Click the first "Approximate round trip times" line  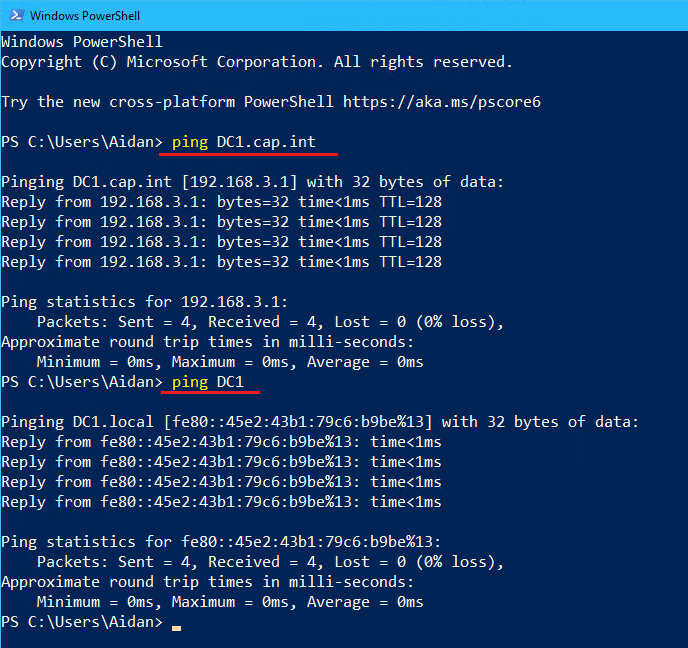tap(207, 342)
